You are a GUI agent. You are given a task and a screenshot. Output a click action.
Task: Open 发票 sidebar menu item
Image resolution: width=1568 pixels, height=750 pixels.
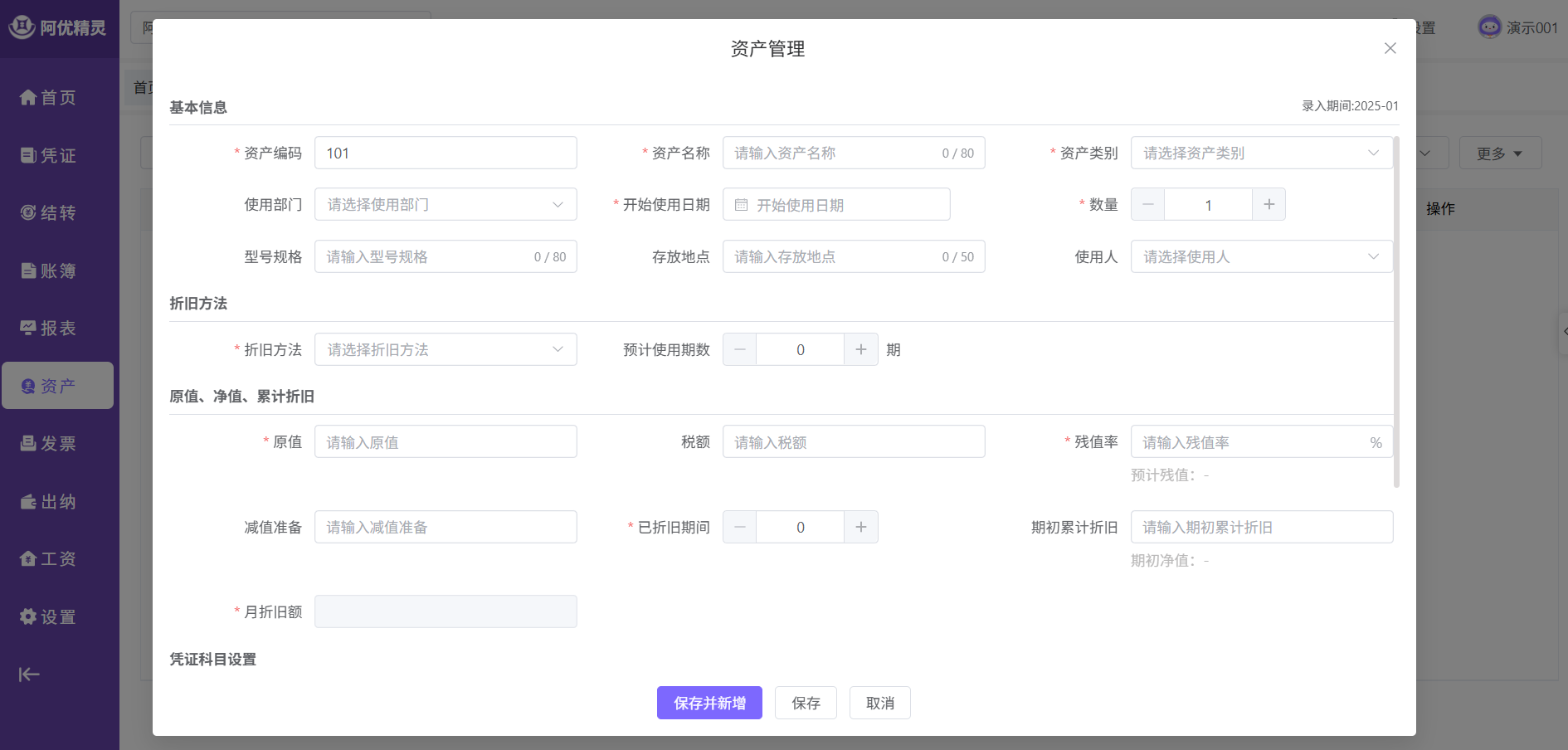point(48,444)
